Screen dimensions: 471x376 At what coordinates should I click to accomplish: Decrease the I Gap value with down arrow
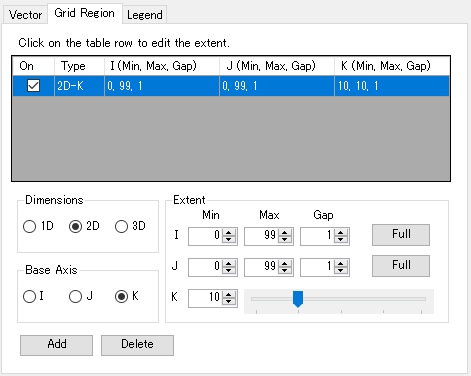coord(341,240)
